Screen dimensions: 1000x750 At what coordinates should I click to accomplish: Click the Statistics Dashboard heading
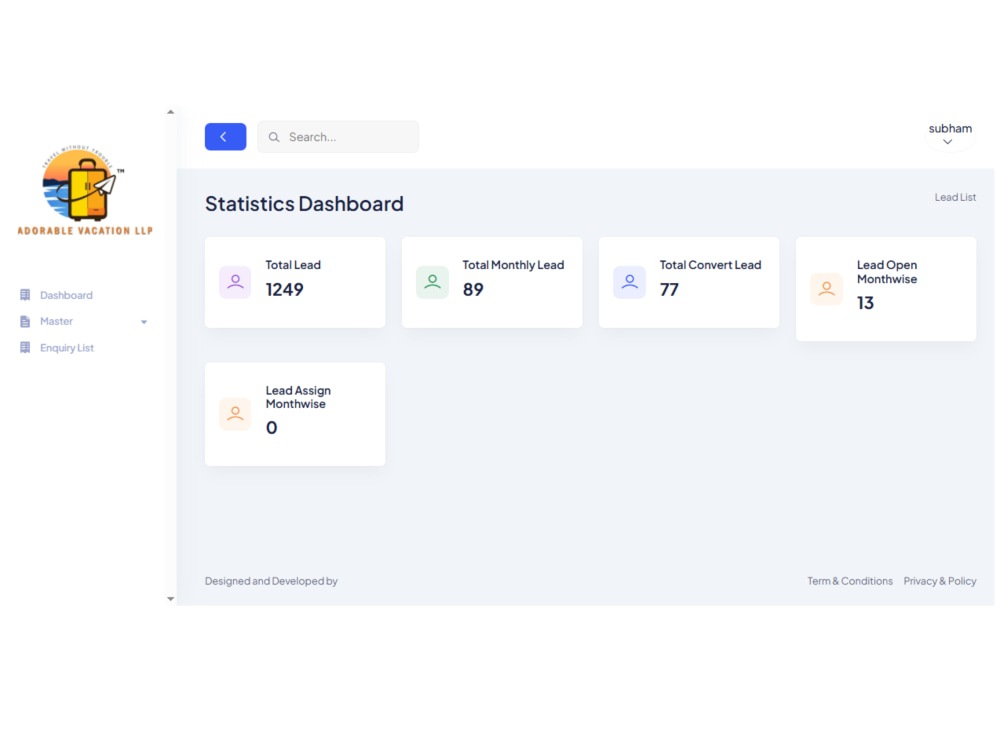[304, 203]
